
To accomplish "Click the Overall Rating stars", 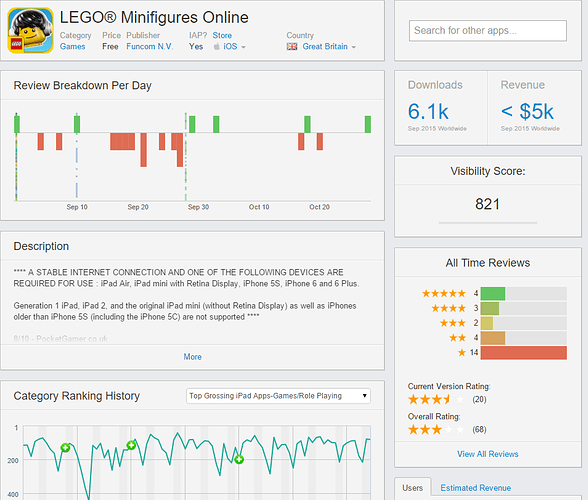I will 436,429.
